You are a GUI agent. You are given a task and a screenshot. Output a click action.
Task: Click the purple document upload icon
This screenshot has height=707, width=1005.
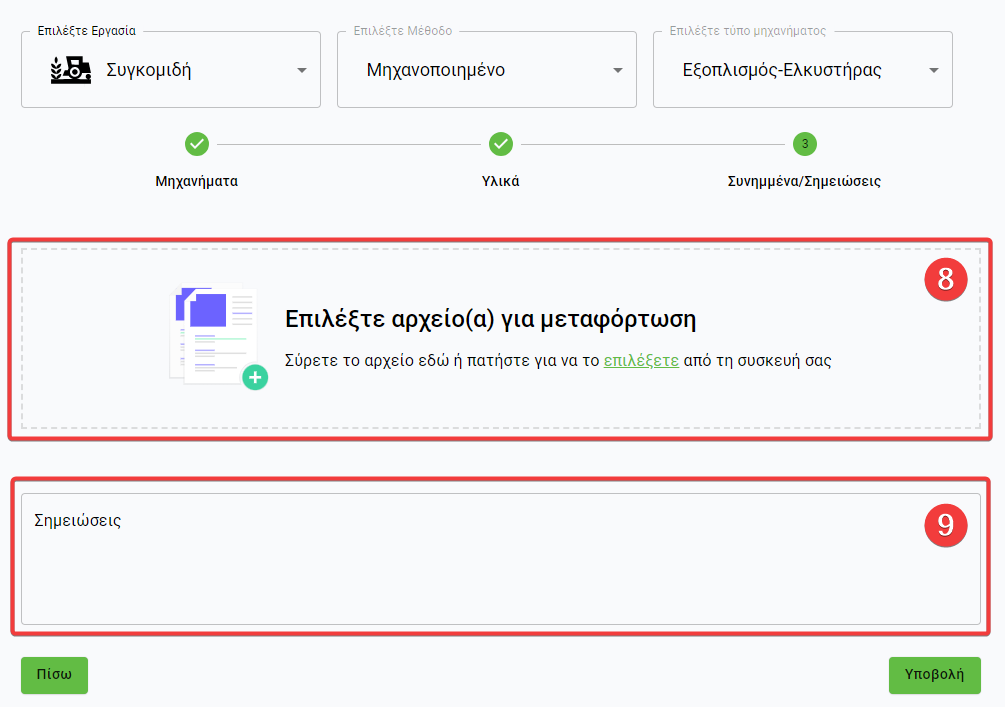point(214,331)
